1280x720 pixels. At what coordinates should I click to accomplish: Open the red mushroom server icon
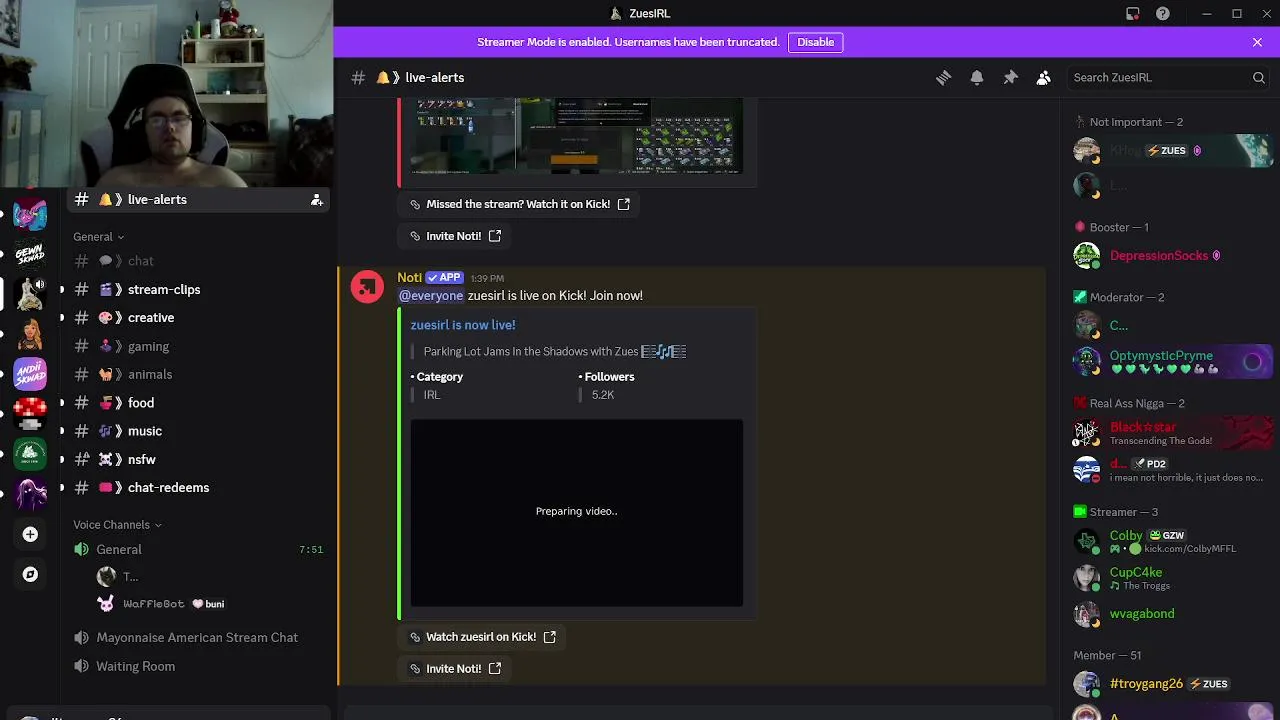point(30,414)
